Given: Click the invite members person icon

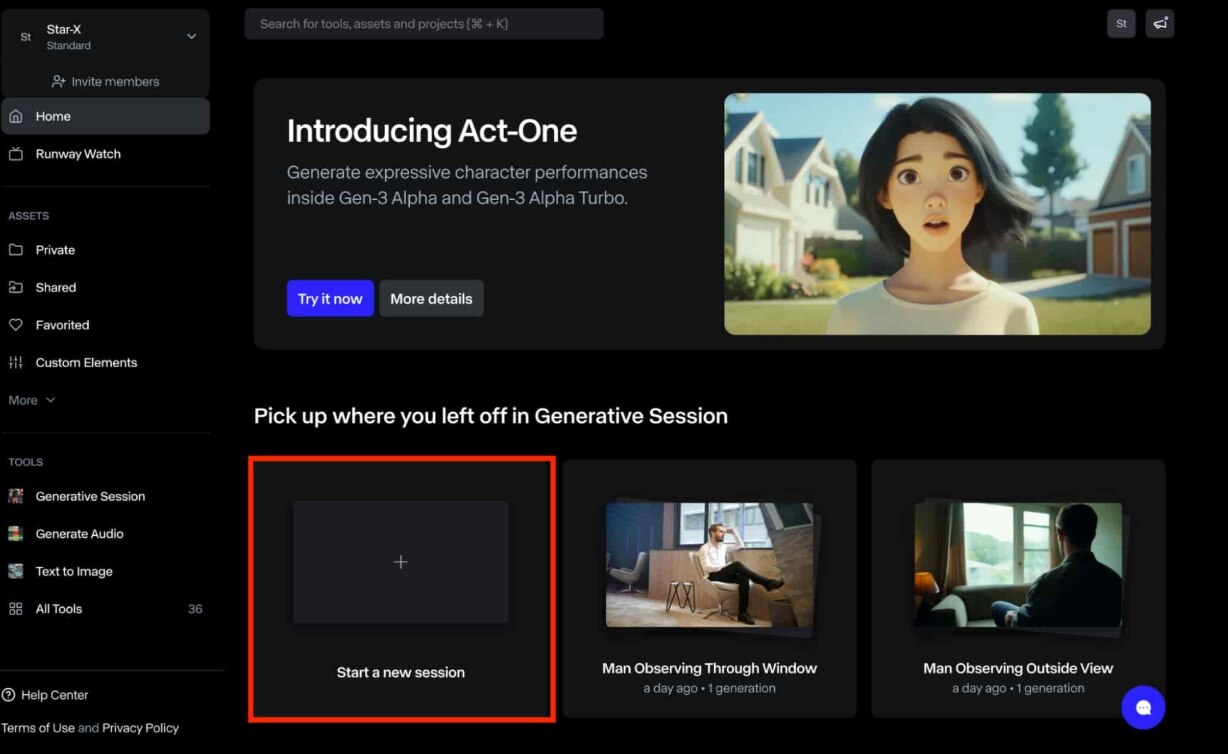Looking at the screenshot, I should coord(59,81).
